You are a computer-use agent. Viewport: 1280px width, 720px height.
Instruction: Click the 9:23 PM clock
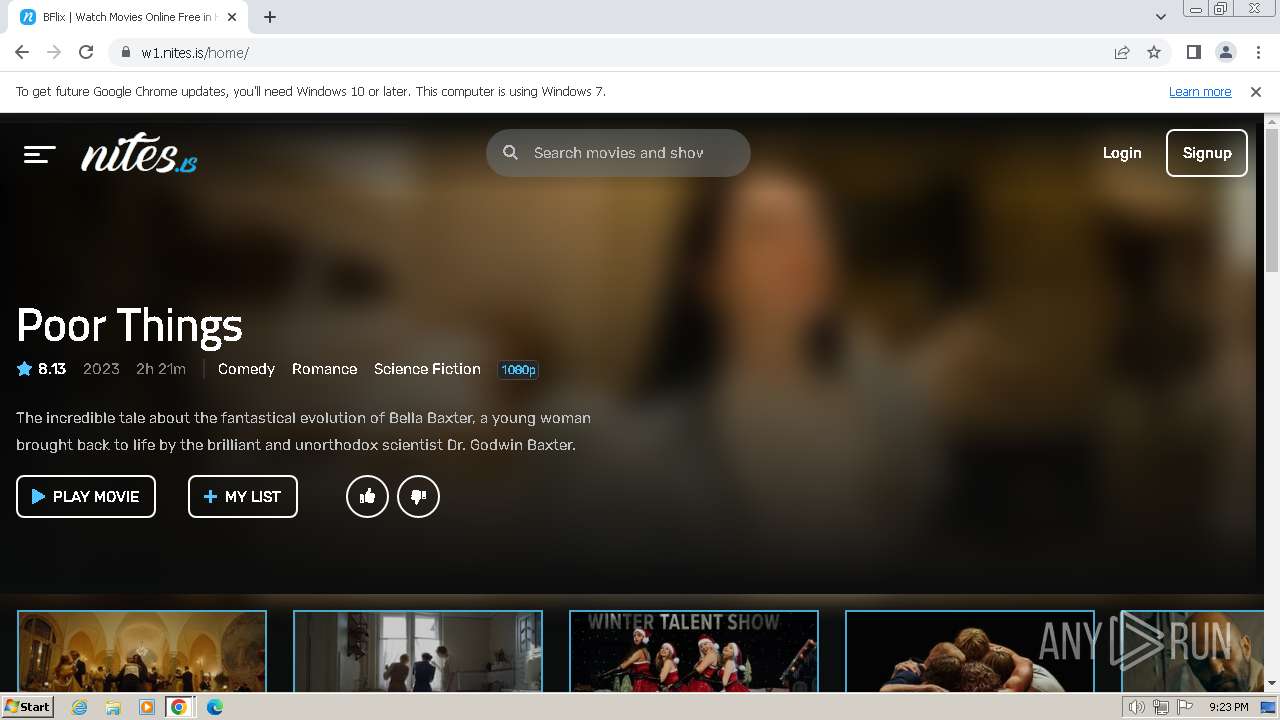(1228, 707)
